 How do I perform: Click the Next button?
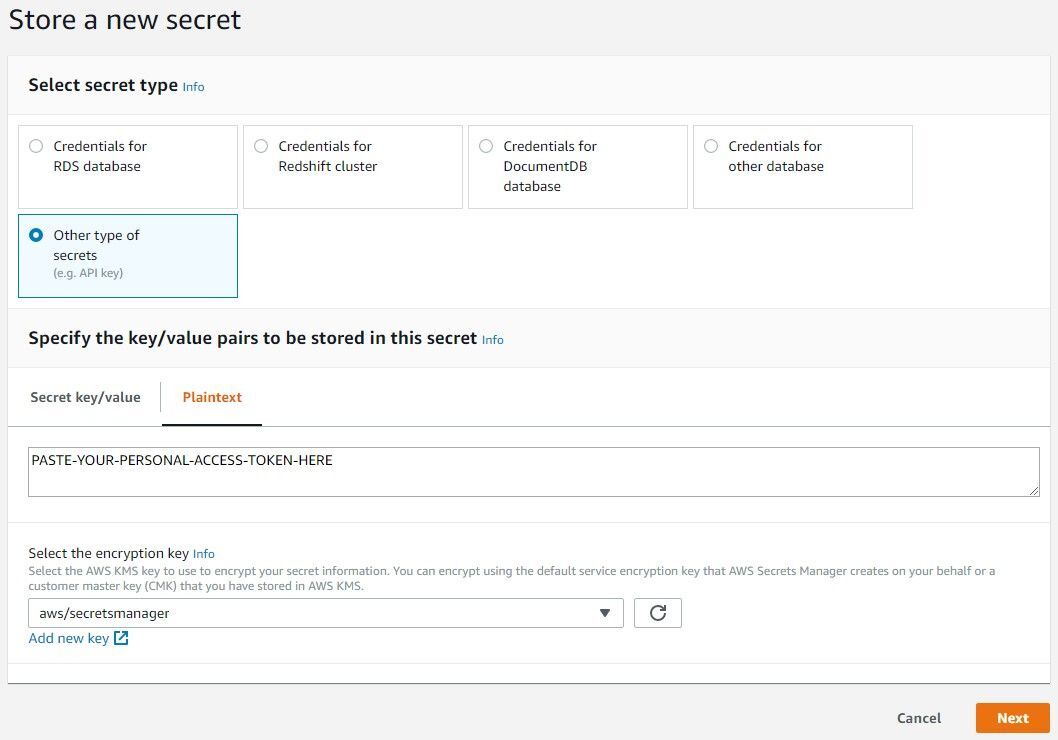tap(1012, 717)
